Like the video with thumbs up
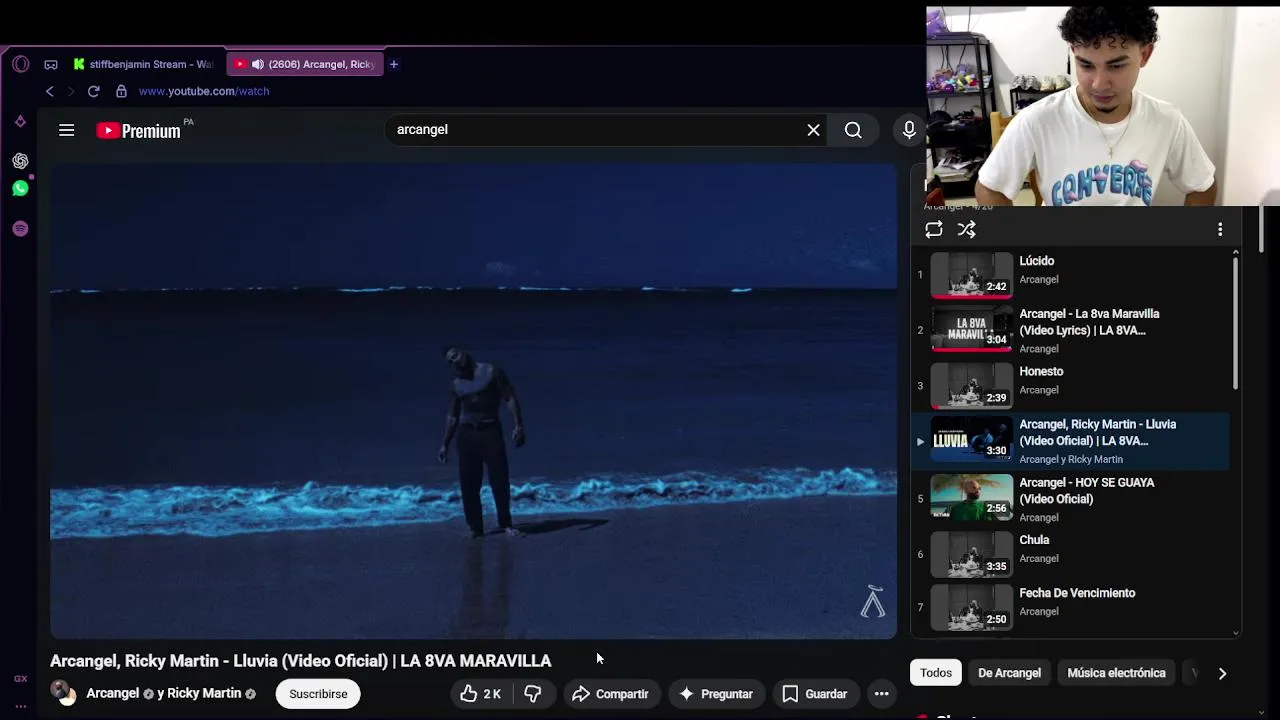 481,694
